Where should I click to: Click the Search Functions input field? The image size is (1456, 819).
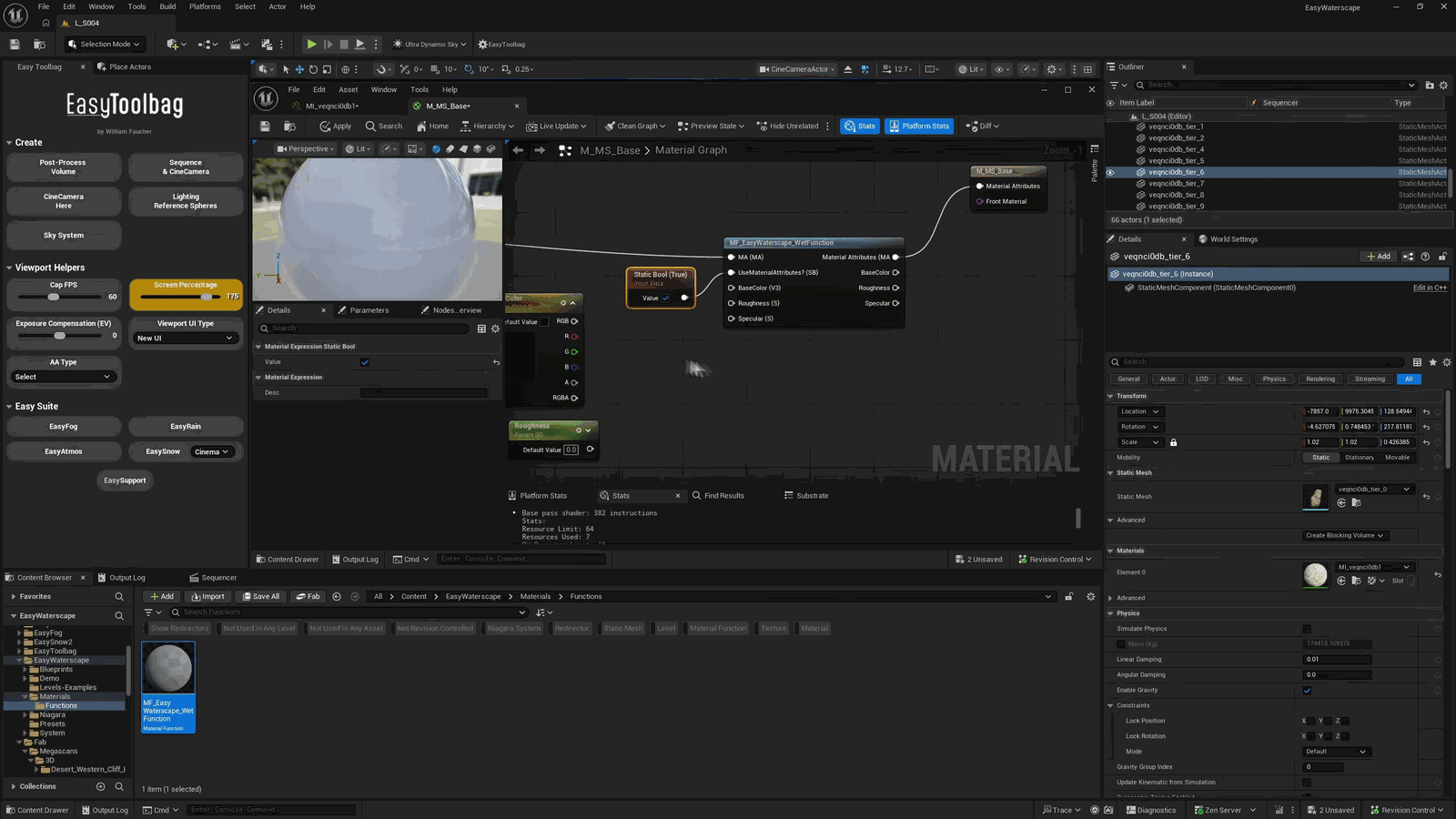[x=348, y=612]
